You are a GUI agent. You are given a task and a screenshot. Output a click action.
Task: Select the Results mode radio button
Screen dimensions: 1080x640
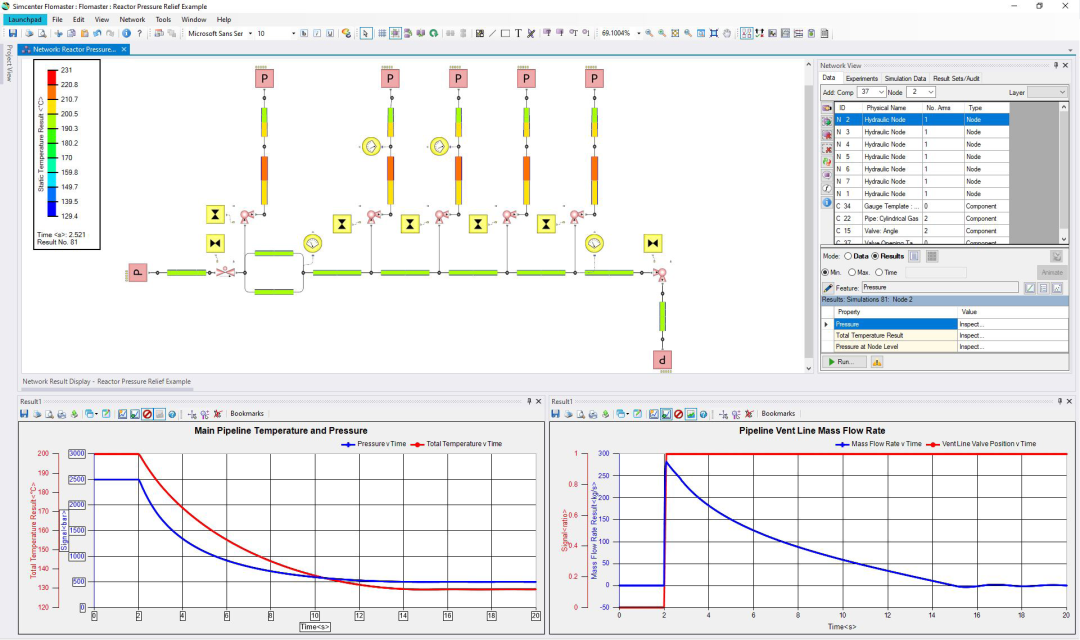(875, 256)
